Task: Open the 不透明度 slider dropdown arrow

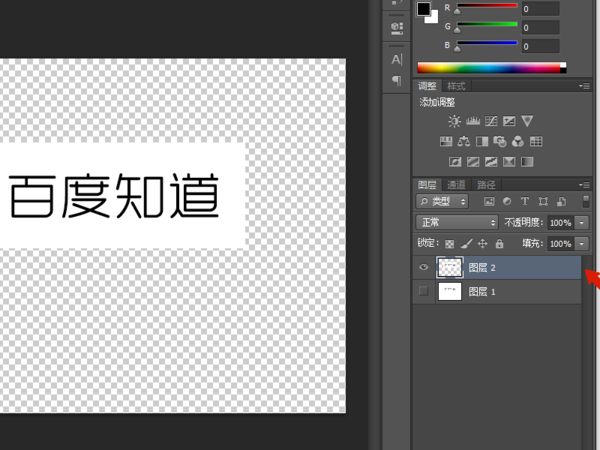Action: coord(582,223)
